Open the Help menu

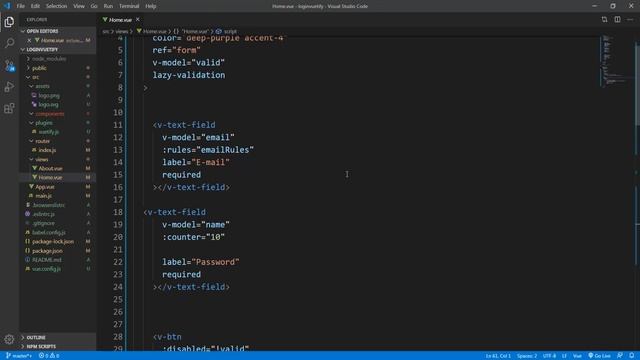pyautogui.click(x=151, y=6)
